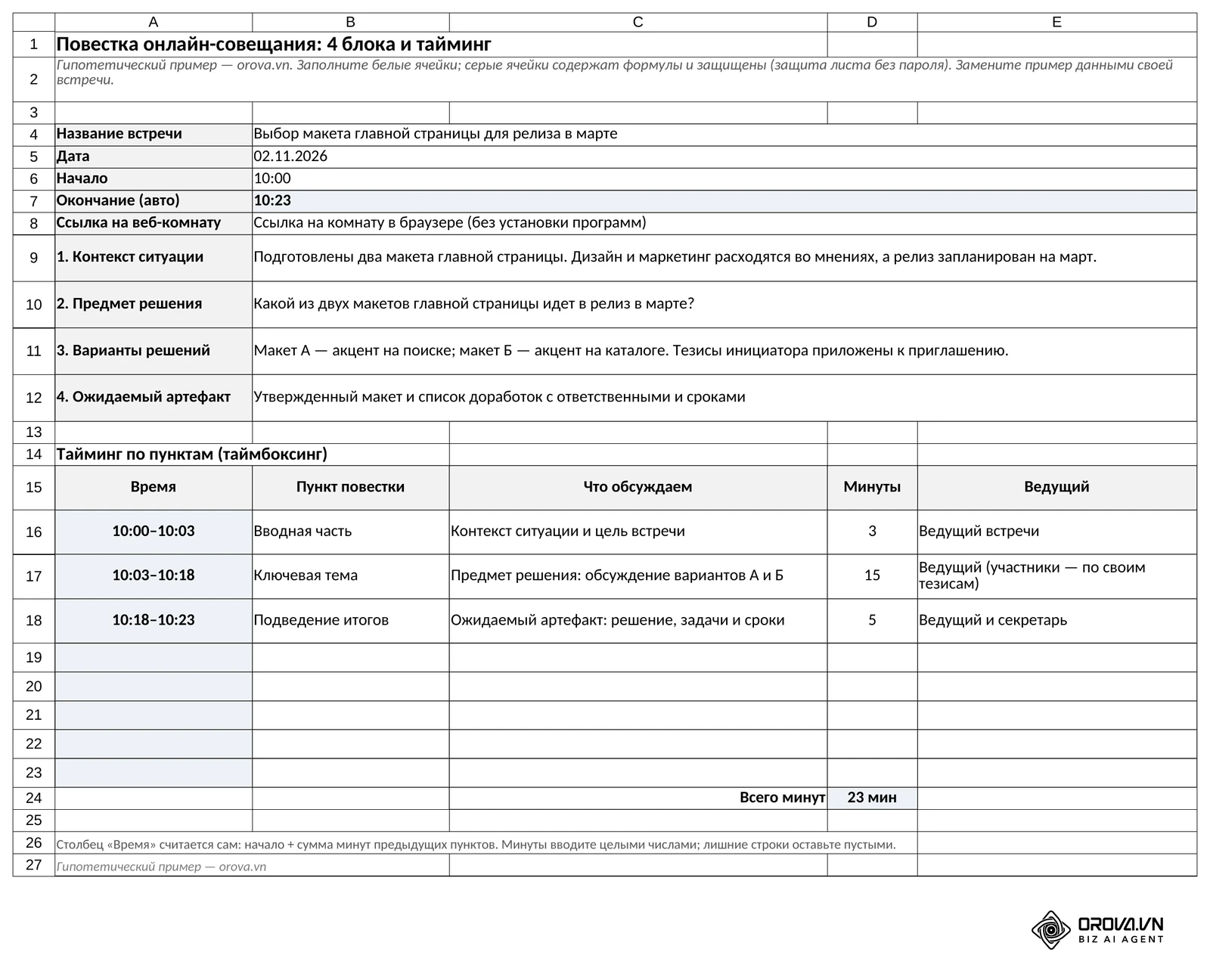This screenshot has width=1210, height=980.
Task: Select the 'Ссылка на веб-комнату' label cell
Action: pos(154,223)
